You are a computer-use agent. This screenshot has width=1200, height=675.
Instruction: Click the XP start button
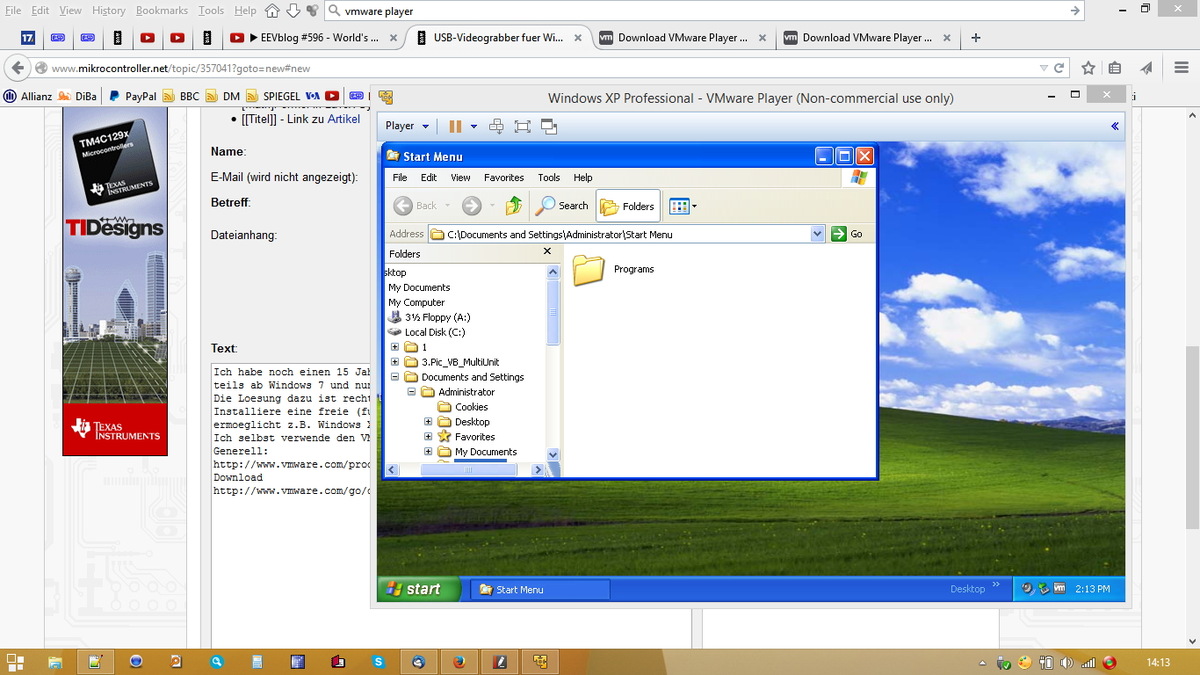pos(419,589)
